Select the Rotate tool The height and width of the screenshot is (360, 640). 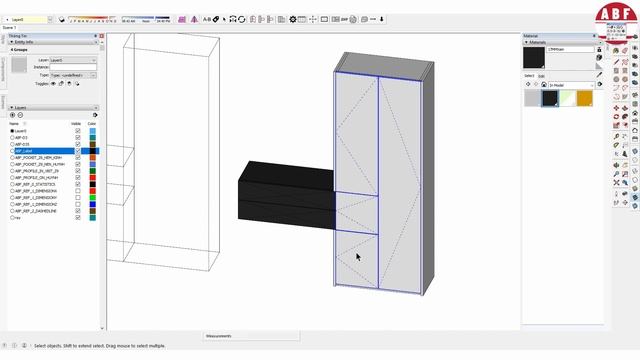(x=616, y=117)
